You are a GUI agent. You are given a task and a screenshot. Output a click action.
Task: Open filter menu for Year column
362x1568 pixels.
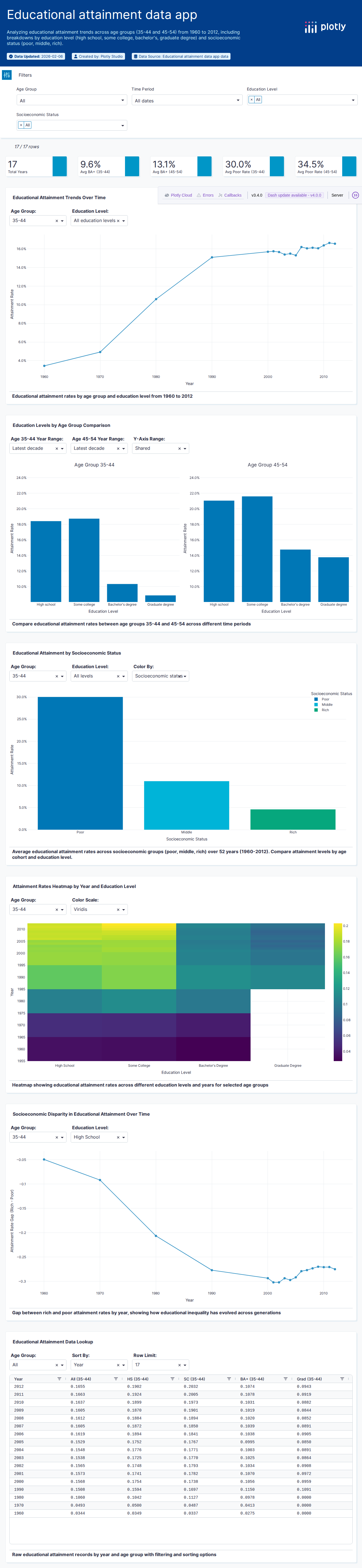tap(59, 1379)
